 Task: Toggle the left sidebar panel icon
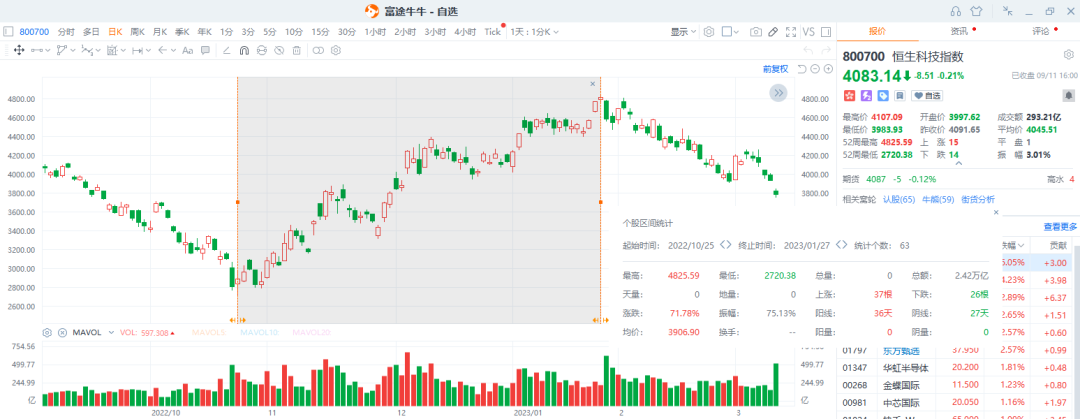pyautogui.click(x=8, y=32)
